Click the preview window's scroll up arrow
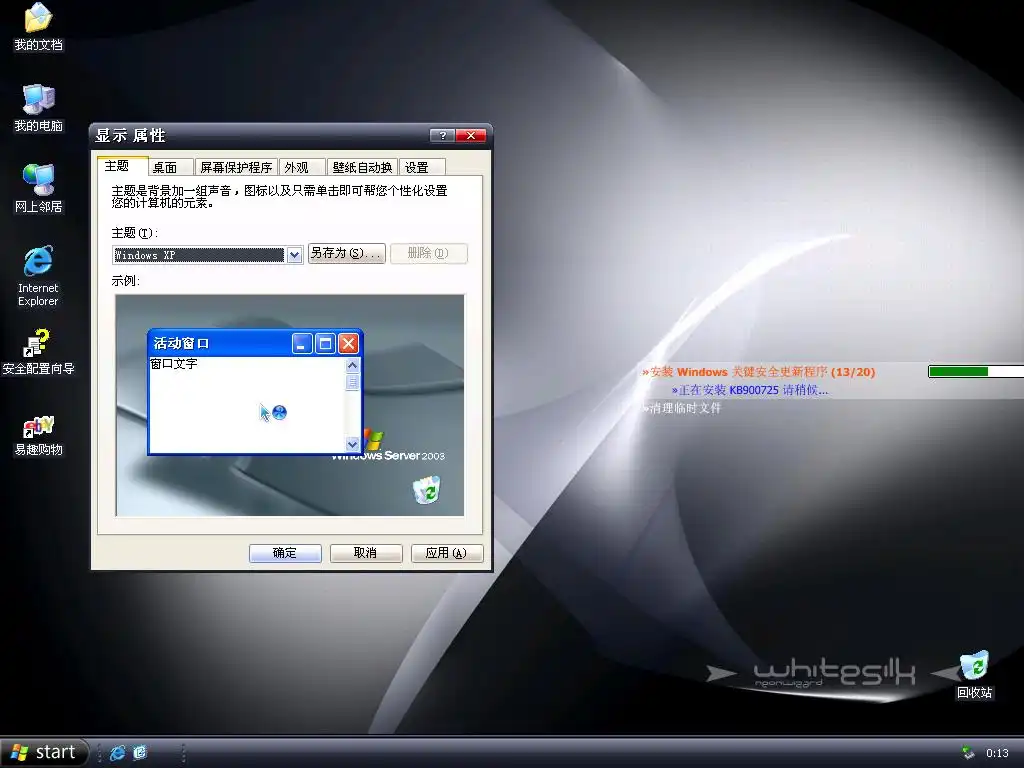Viewport: 1024px width, 768px height. point(352,365)
